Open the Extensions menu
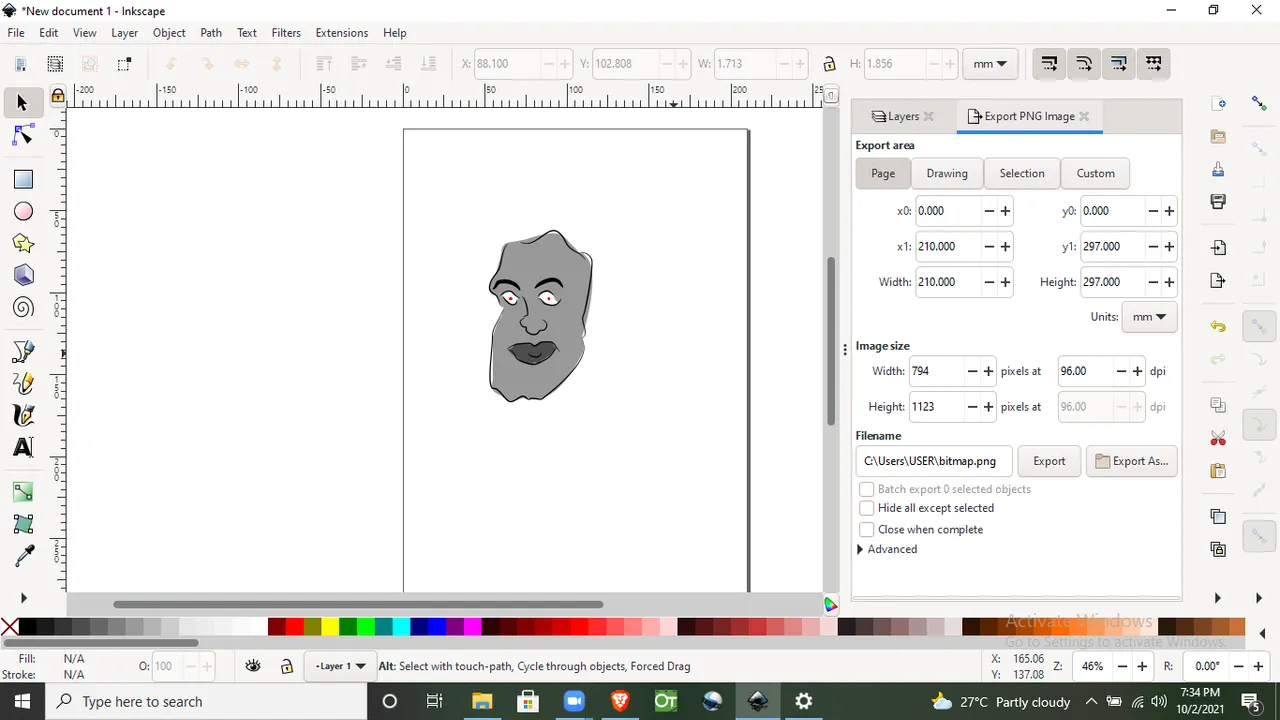The width and height of the screenshot is (1280, 720). point(342,33)
